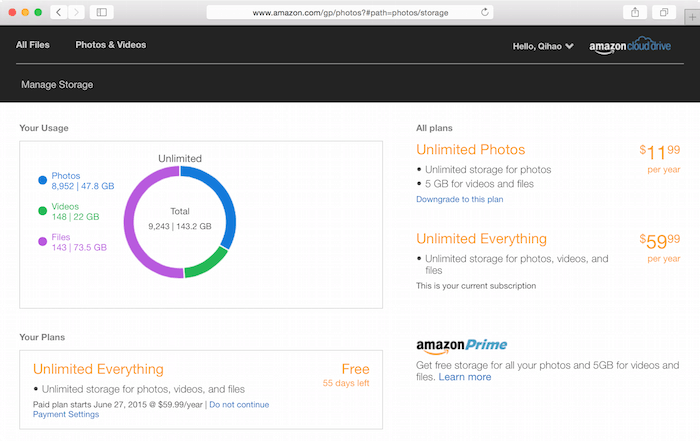Open a new tab with the plus button

click(x=692, y=17)
